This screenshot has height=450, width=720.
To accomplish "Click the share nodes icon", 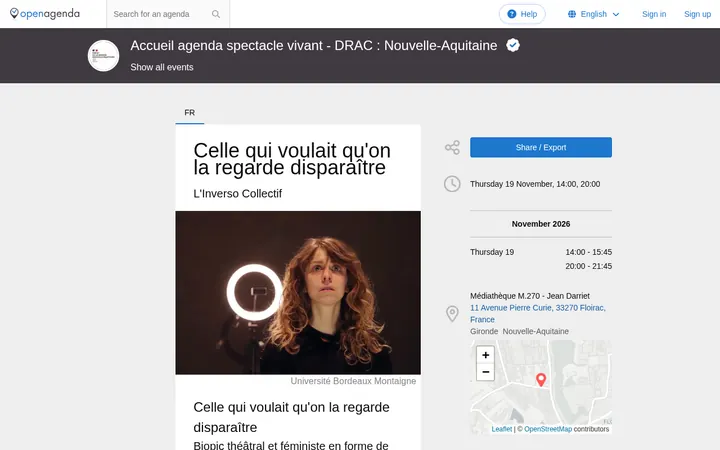I will [452, 147].
